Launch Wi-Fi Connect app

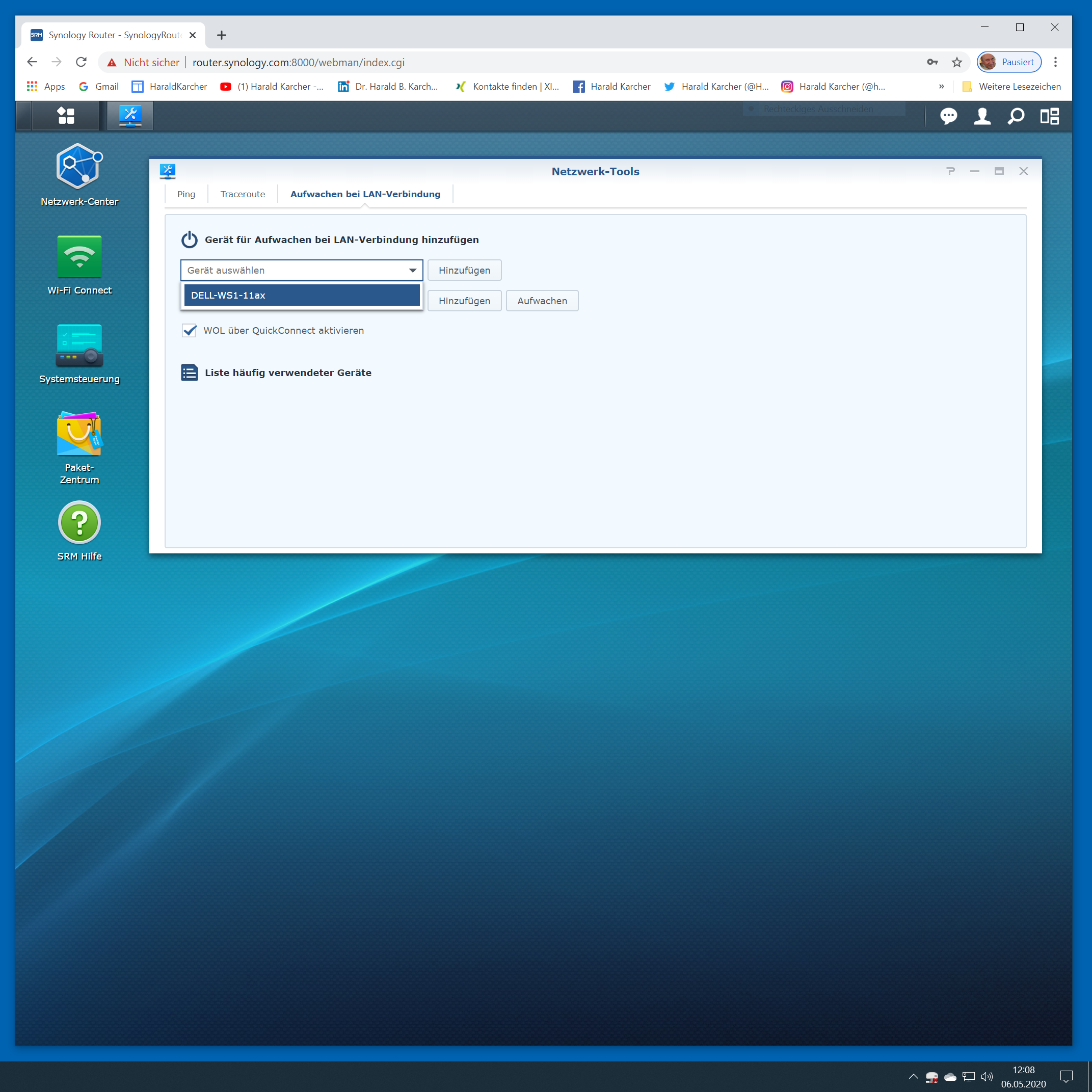[x=79, y=257]
